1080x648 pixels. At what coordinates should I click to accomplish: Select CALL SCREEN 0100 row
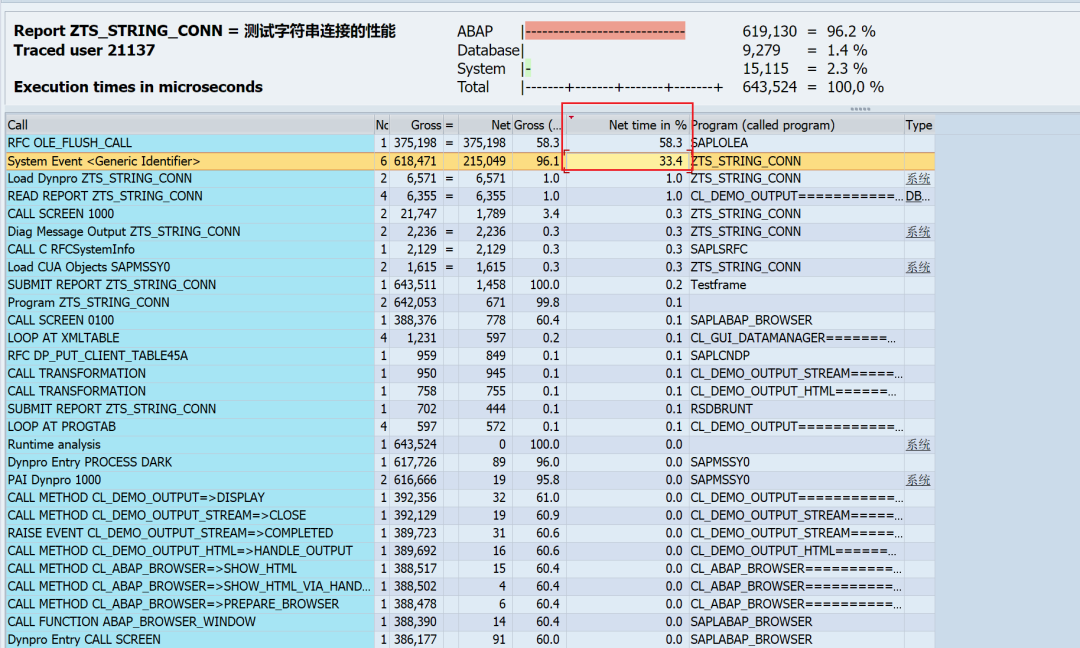(x=189, y=320)
